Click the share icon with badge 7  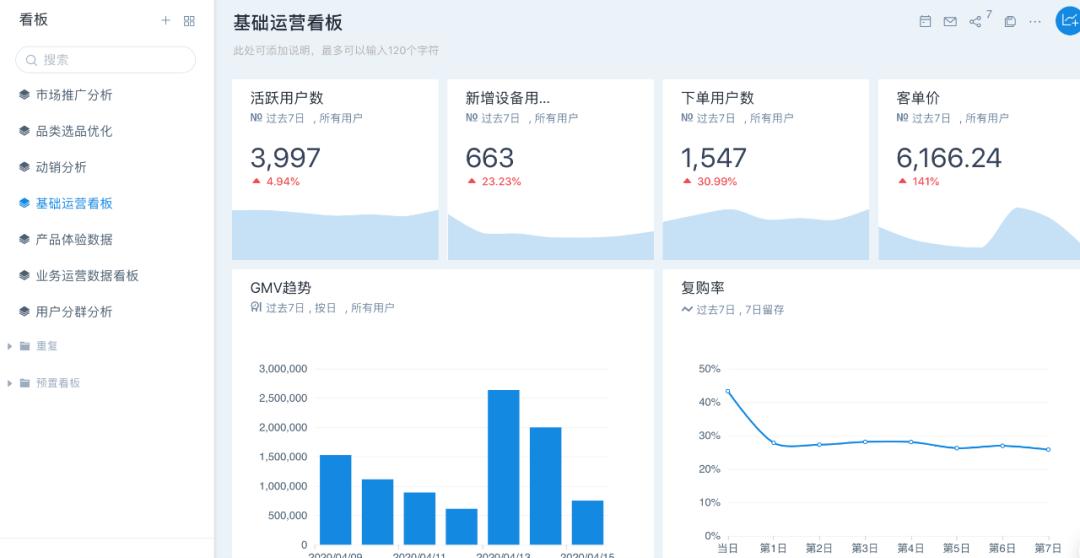[975, 21]
